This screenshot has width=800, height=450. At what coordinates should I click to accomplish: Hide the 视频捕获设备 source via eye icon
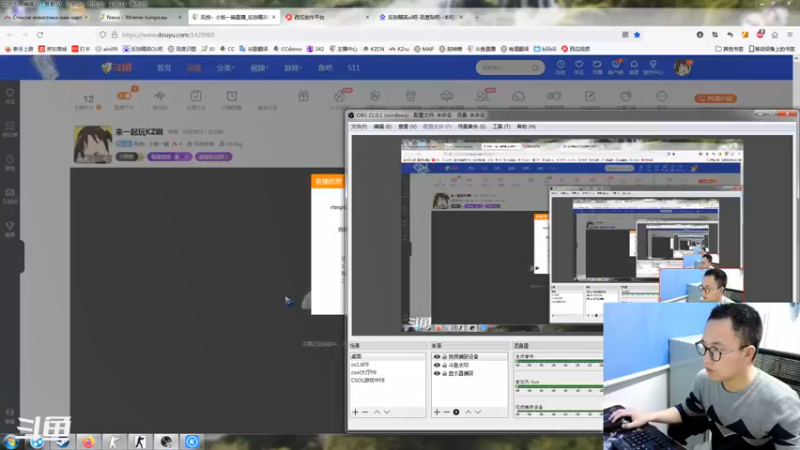(x=437, y=357)
